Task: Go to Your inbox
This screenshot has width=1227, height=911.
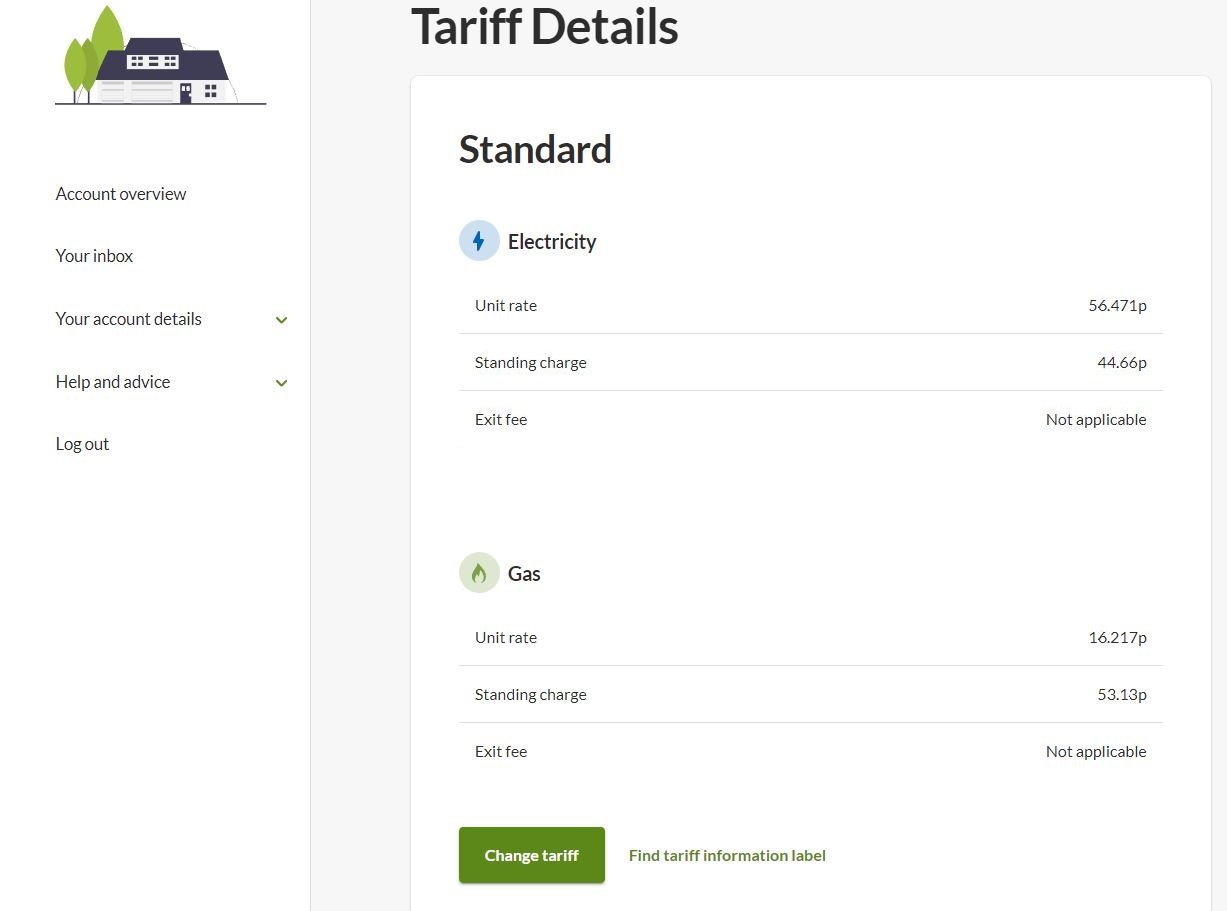Action: coord(94,256)
